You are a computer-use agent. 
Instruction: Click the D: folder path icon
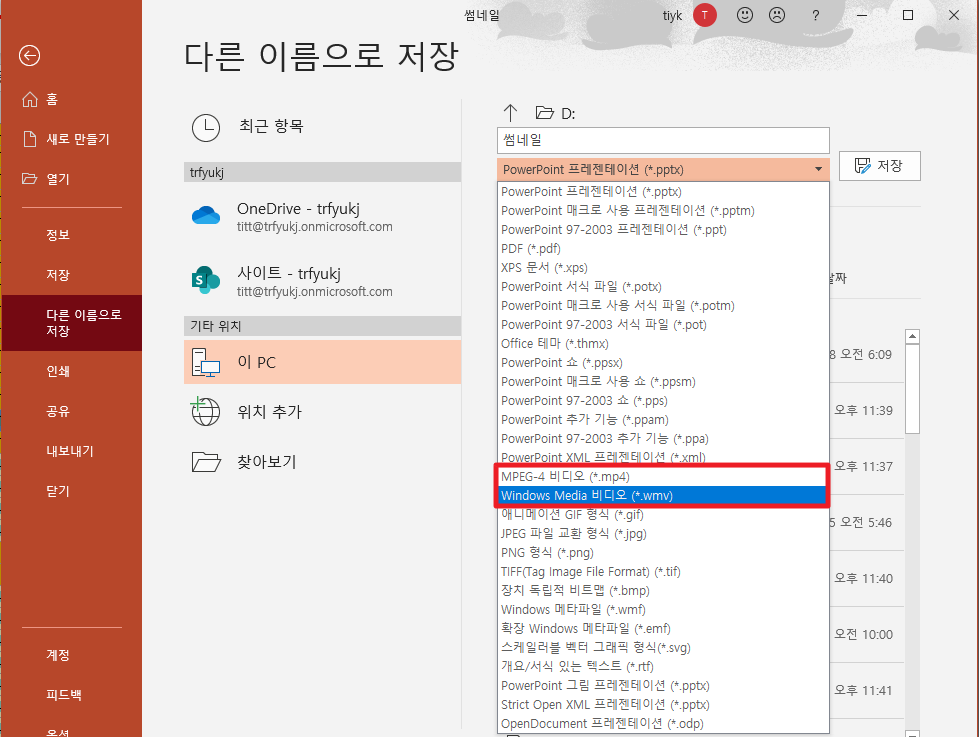click(x=545, y=112)
